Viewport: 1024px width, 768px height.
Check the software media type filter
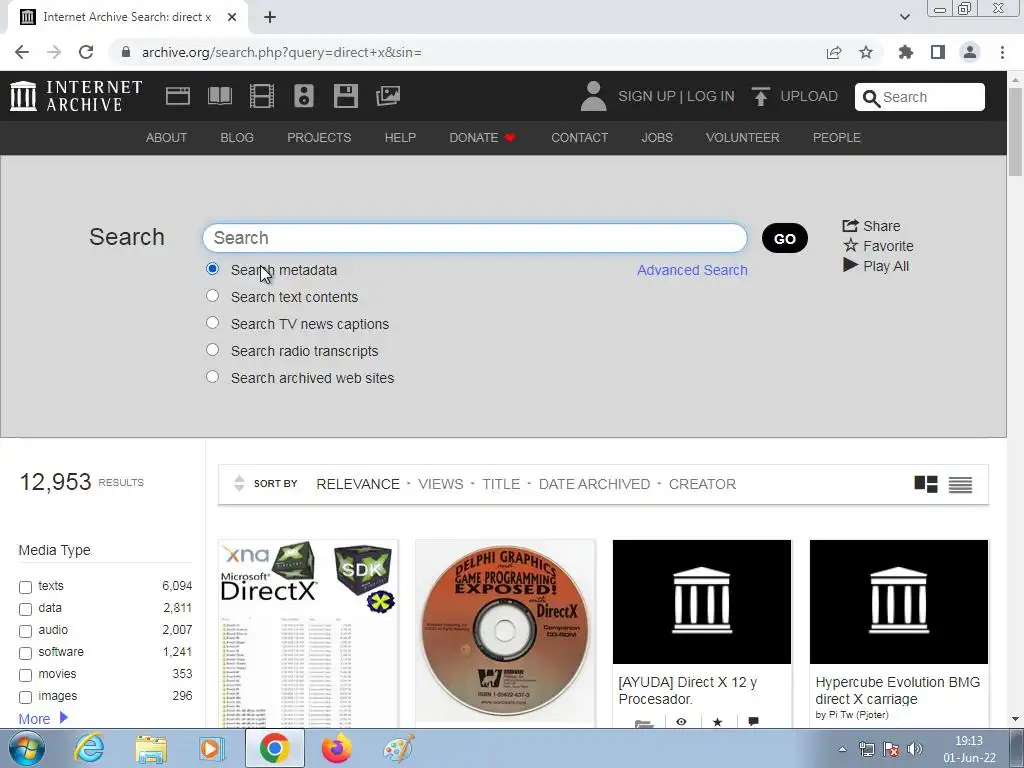coord(25,653)
